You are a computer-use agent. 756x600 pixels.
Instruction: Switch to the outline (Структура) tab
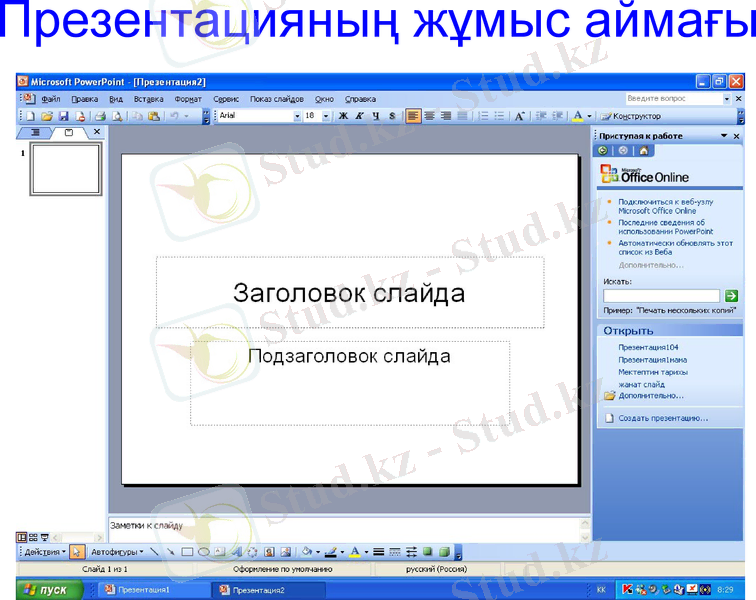[35, 132]
